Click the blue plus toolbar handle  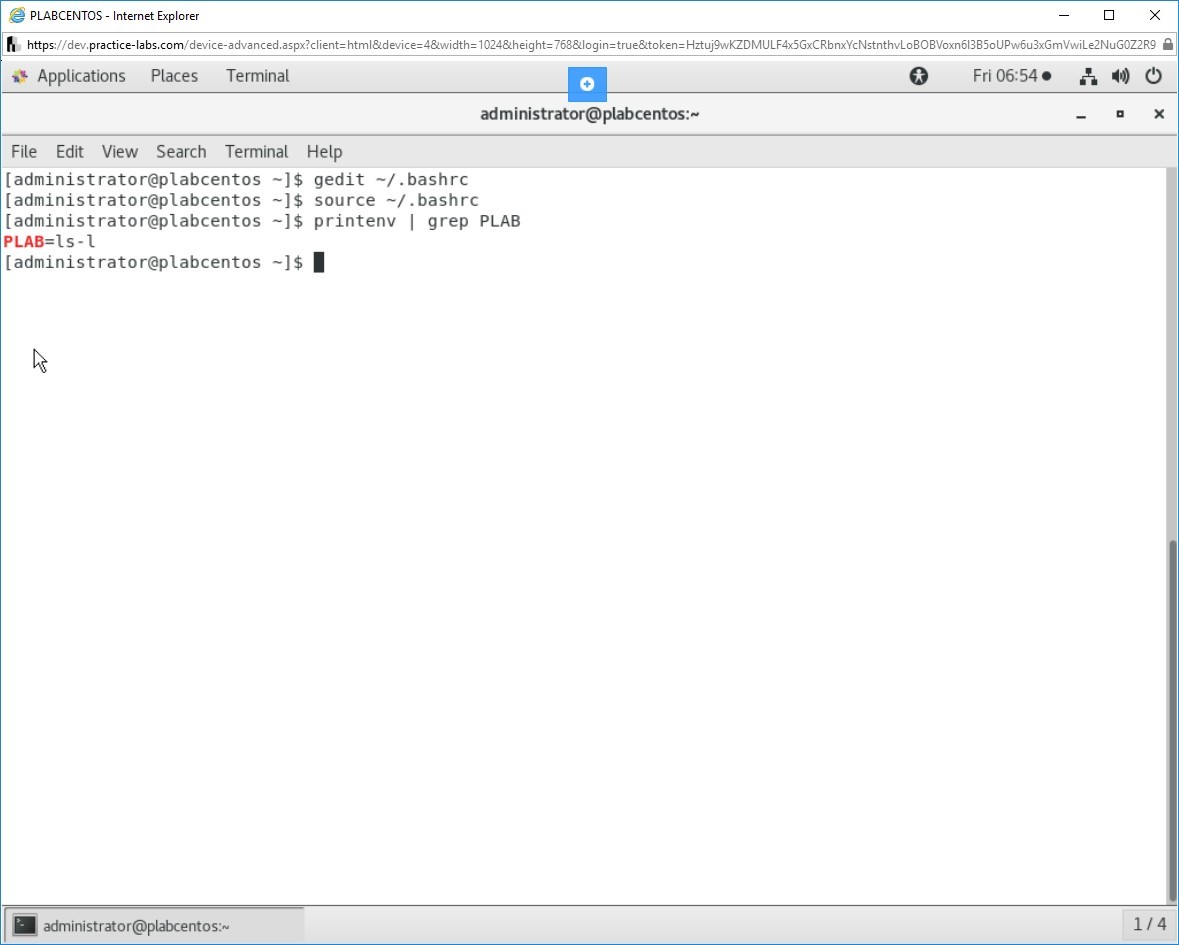(587, 84)
